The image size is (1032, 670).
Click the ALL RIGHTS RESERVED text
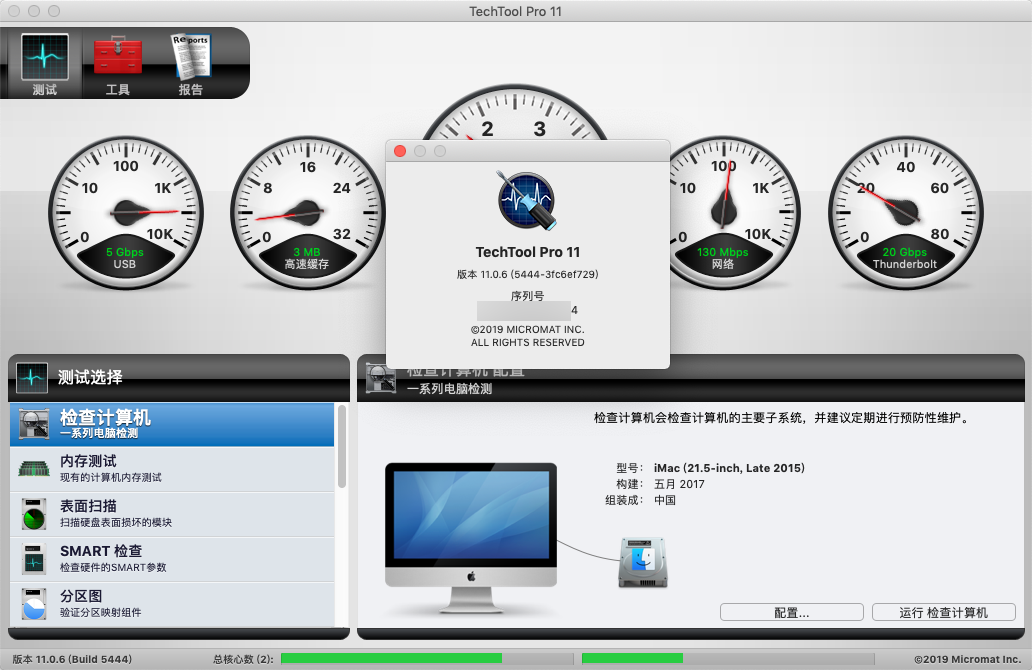point(527,342)
